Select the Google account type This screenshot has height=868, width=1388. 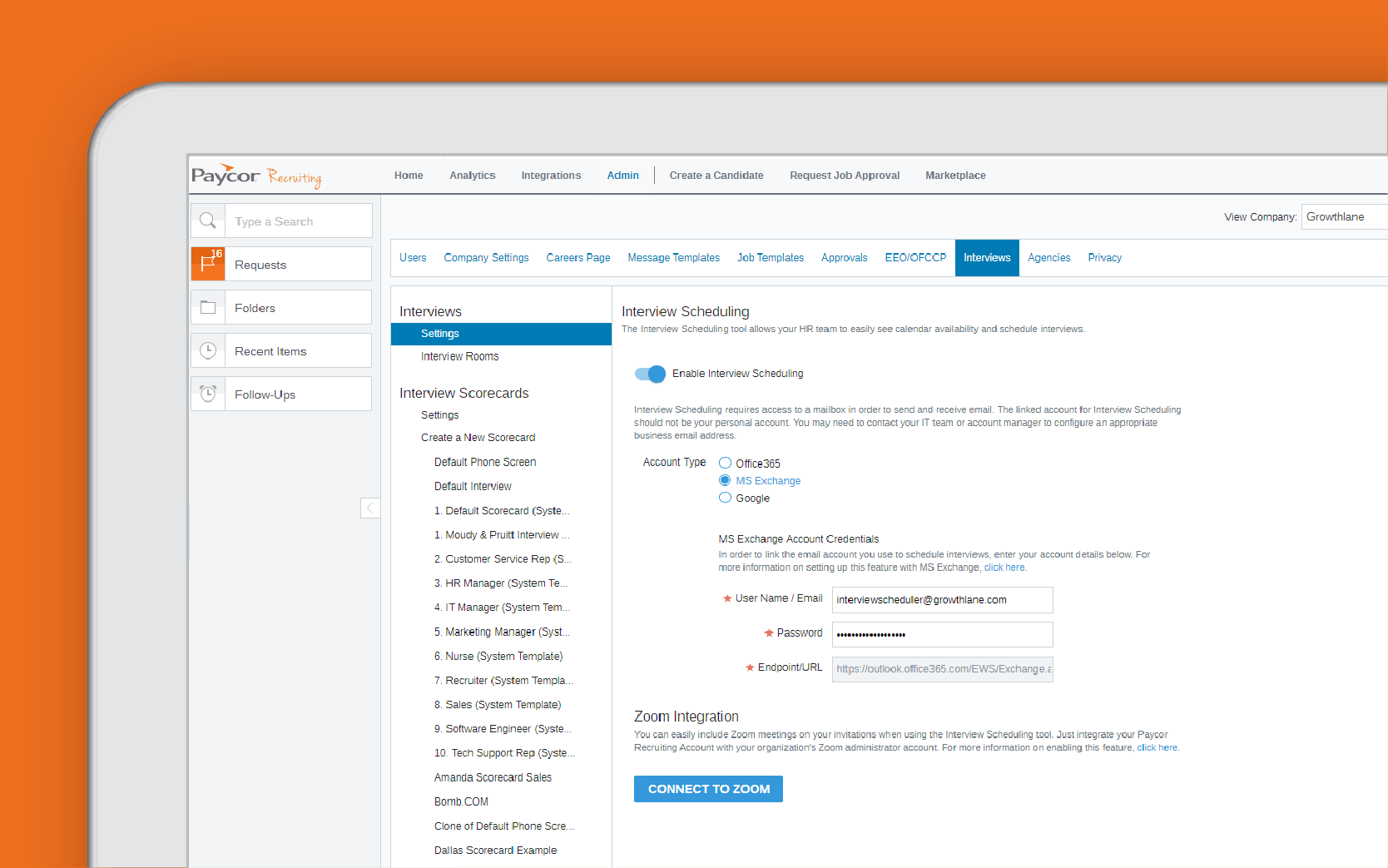click(725, 498)
